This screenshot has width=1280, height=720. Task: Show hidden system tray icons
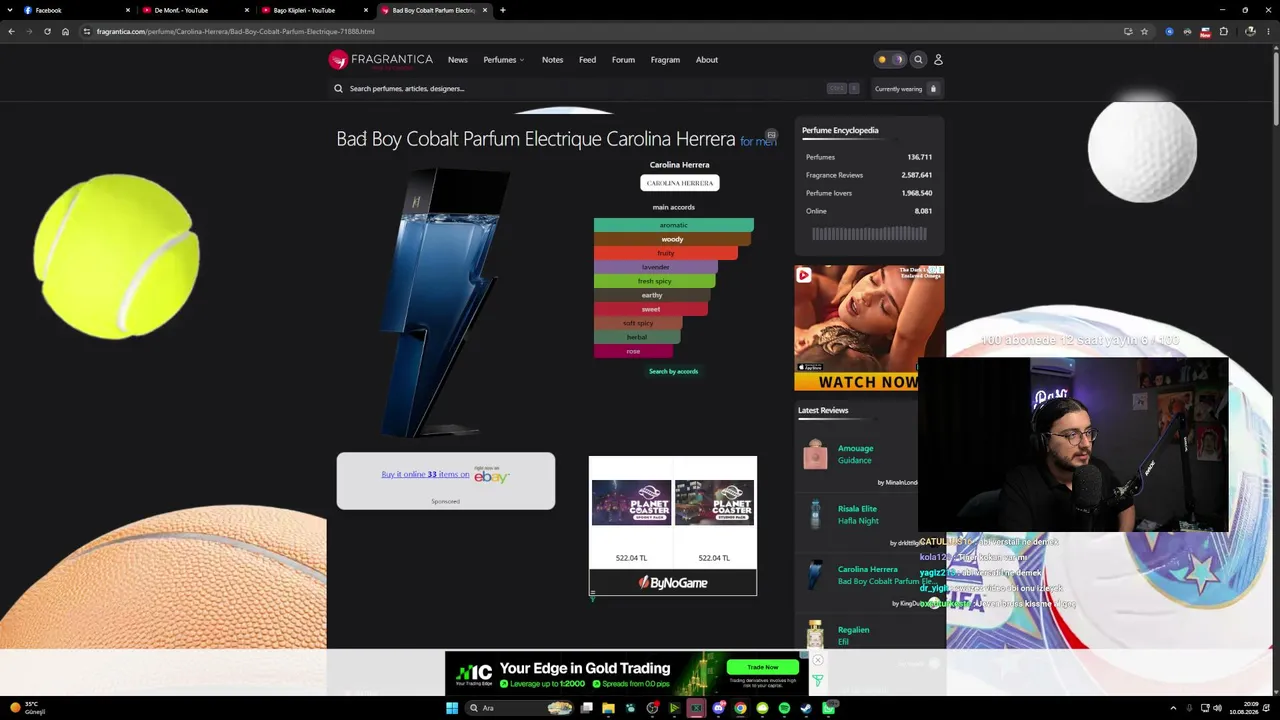coord(1173,708)
